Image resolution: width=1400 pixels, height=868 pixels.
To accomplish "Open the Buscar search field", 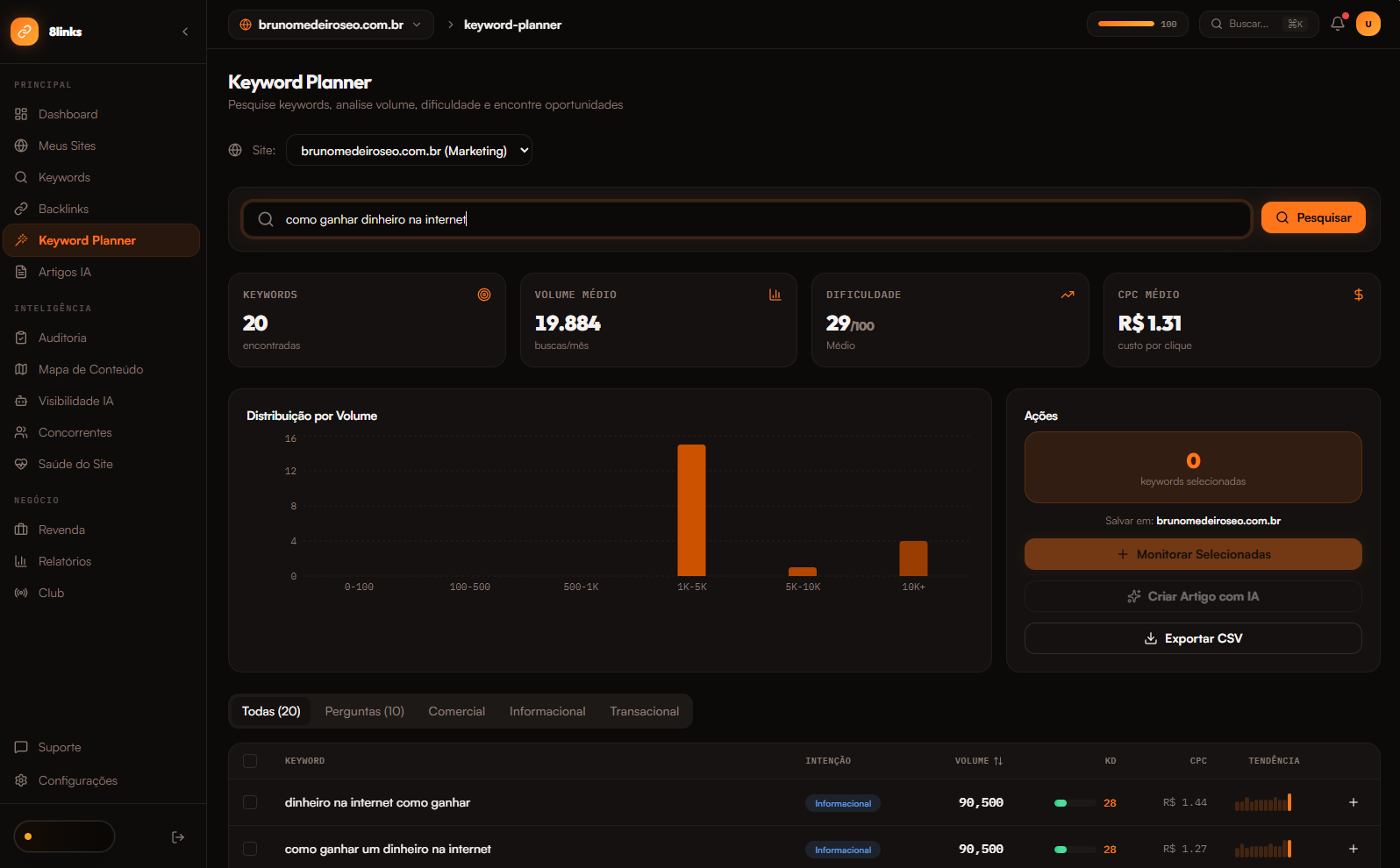I will (x=1259, y=24).
